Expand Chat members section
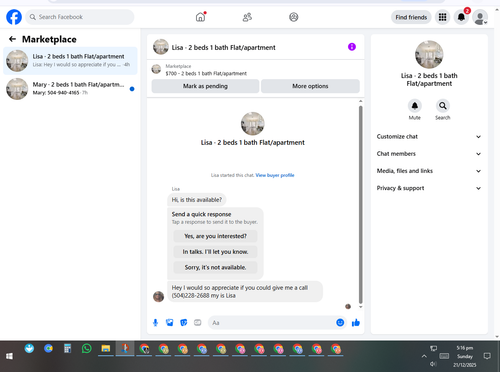500x372 pixels. coord(429,154)
